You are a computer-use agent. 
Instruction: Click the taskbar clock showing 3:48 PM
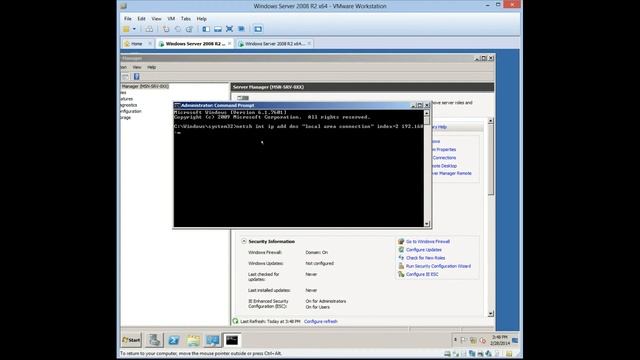(499, 340)
